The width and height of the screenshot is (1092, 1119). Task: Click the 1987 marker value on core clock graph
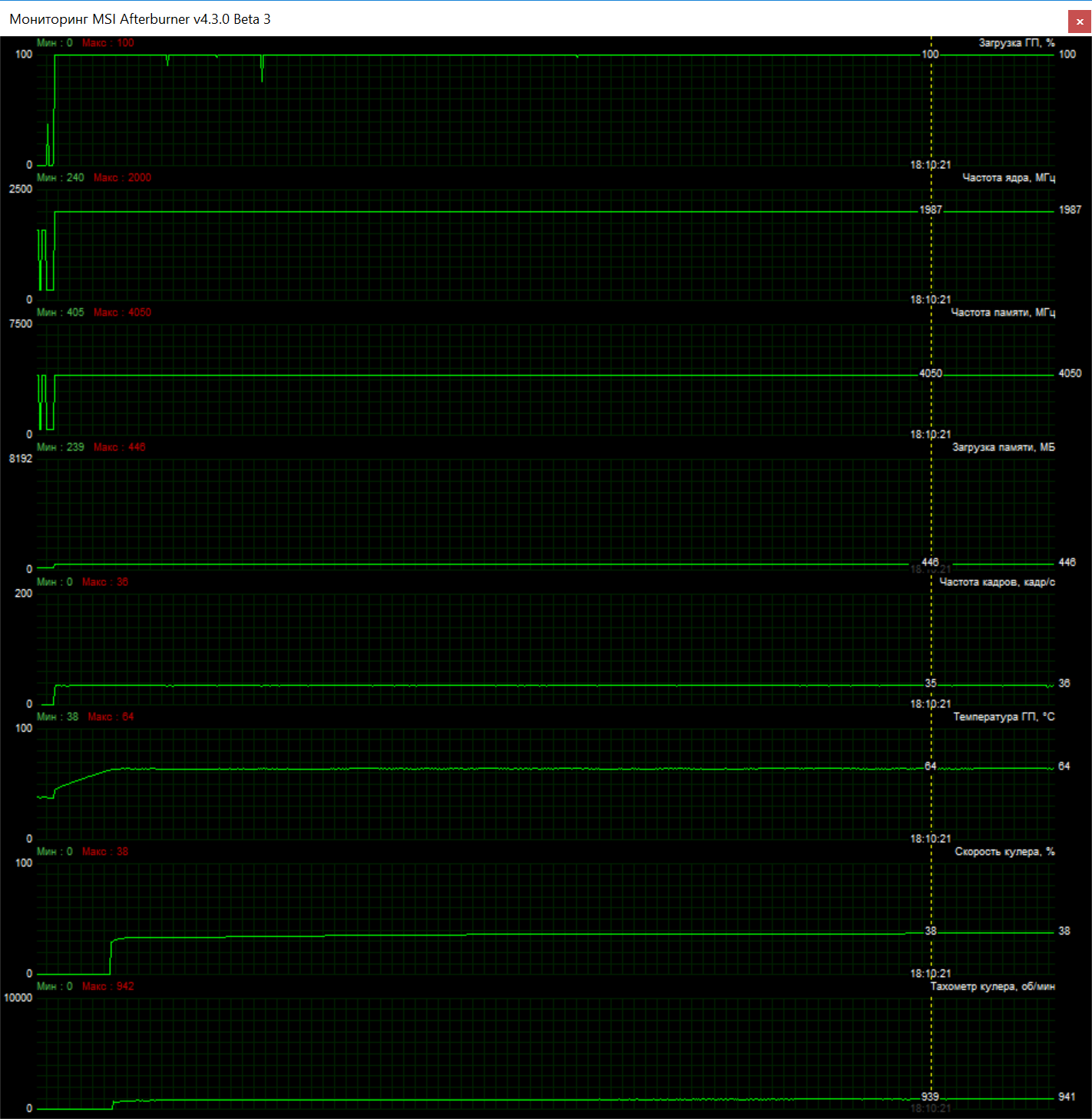tap(930, 210)
